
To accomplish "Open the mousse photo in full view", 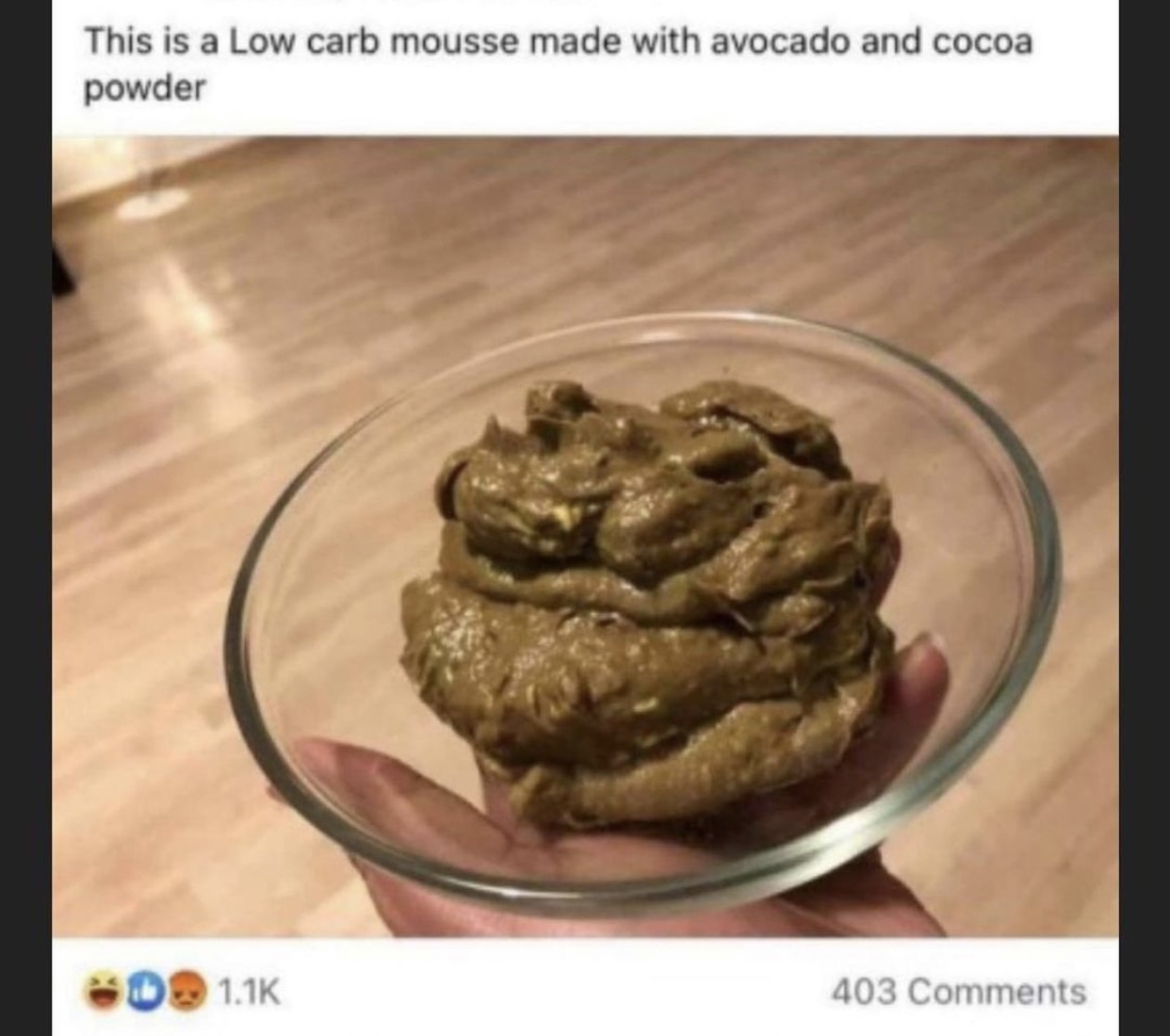I will coord(585,537).
